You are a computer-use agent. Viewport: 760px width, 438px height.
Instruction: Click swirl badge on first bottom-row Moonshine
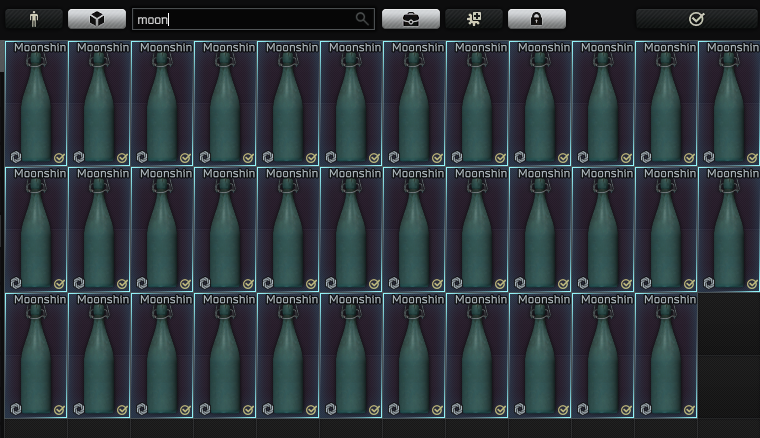pyautogui.click(x=16, y=409)
